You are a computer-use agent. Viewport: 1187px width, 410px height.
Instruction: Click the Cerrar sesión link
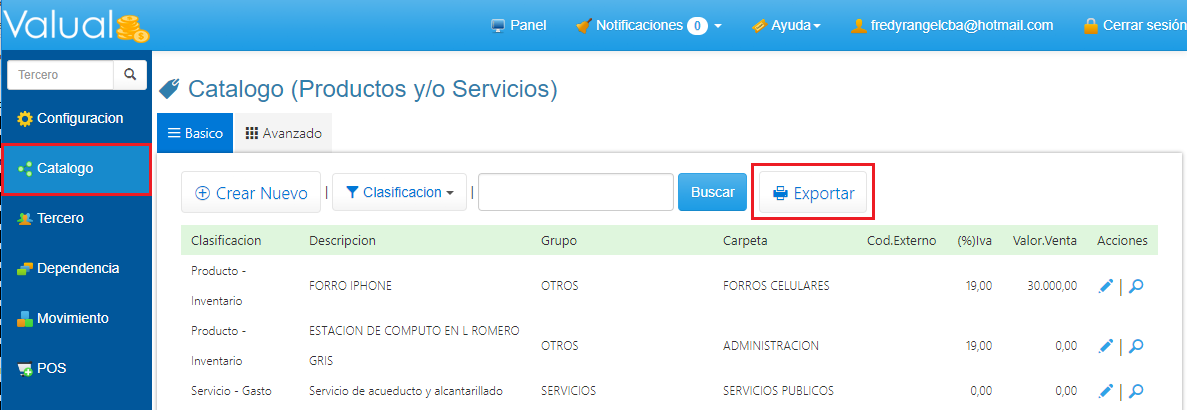pyautogui.click(x=1140, y=25)
